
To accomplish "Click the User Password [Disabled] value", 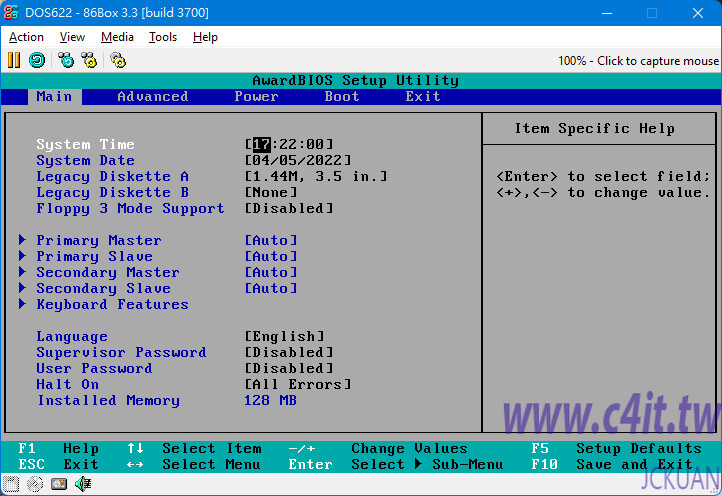I will pyautogui.click(x=289, y=368).
